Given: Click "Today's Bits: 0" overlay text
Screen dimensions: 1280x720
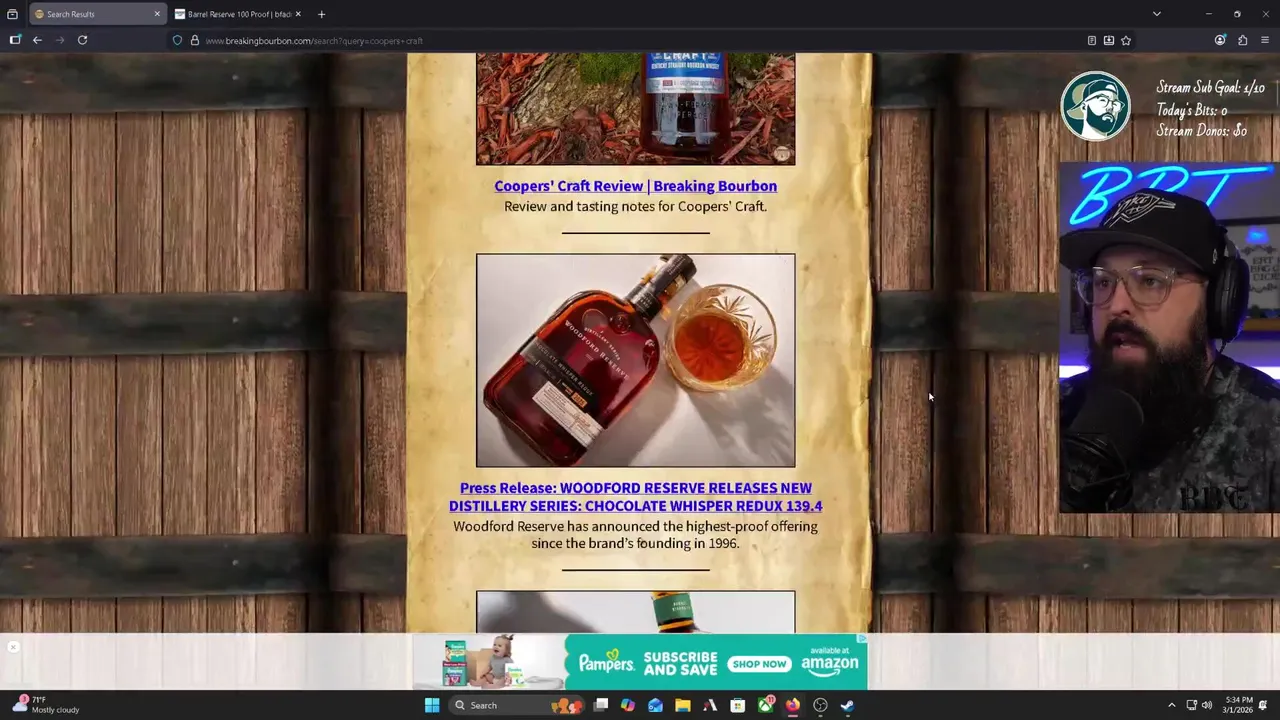Looking at the screenshot, I should (1191, 110).
